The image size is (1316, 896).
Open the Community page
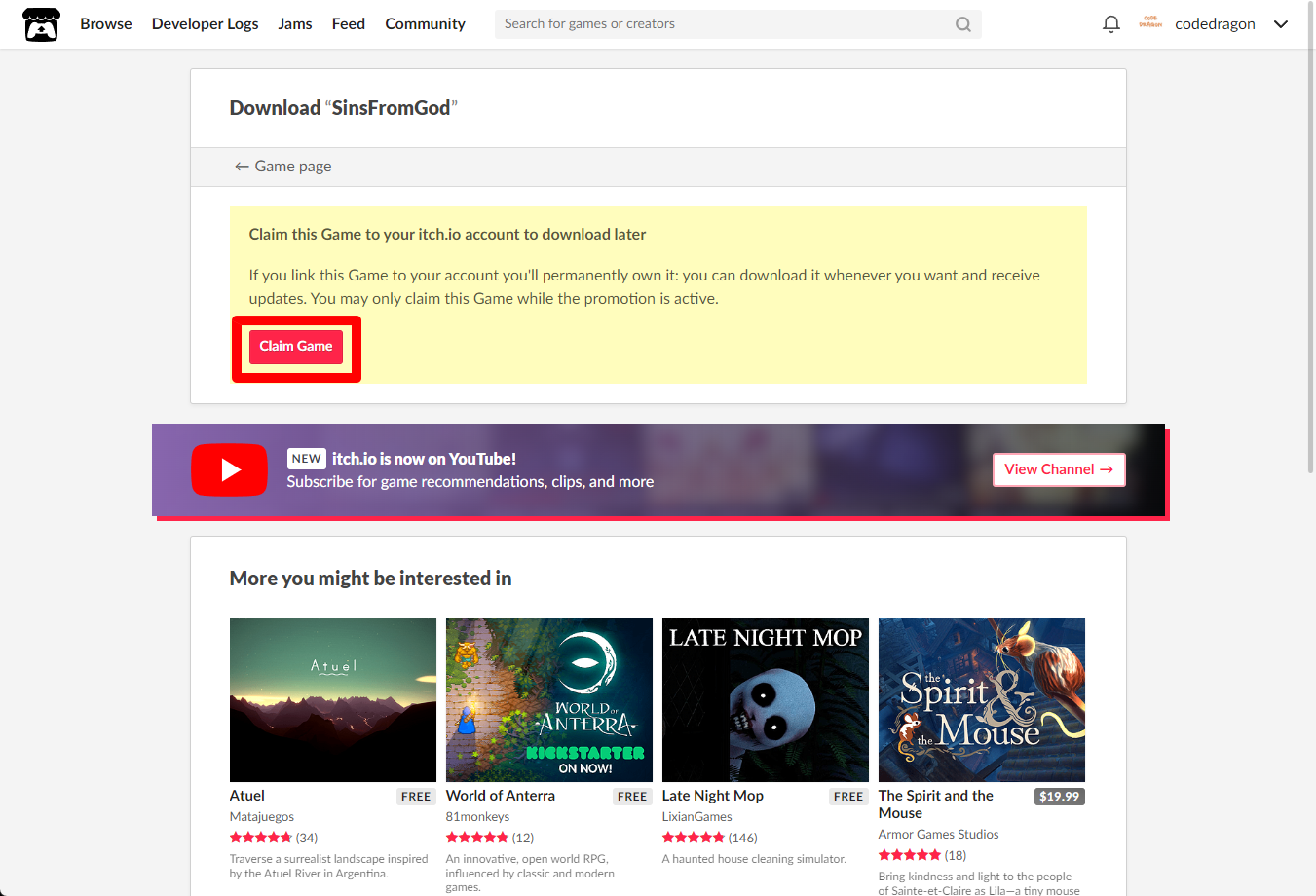click(x=425, y=23)
